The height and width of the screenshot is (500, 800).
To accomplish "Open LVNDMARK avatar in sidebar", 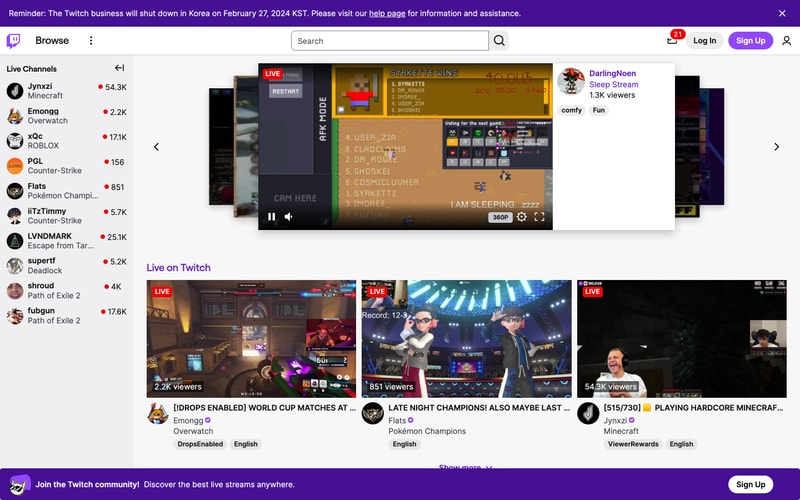I will click(x=15, y=241).
